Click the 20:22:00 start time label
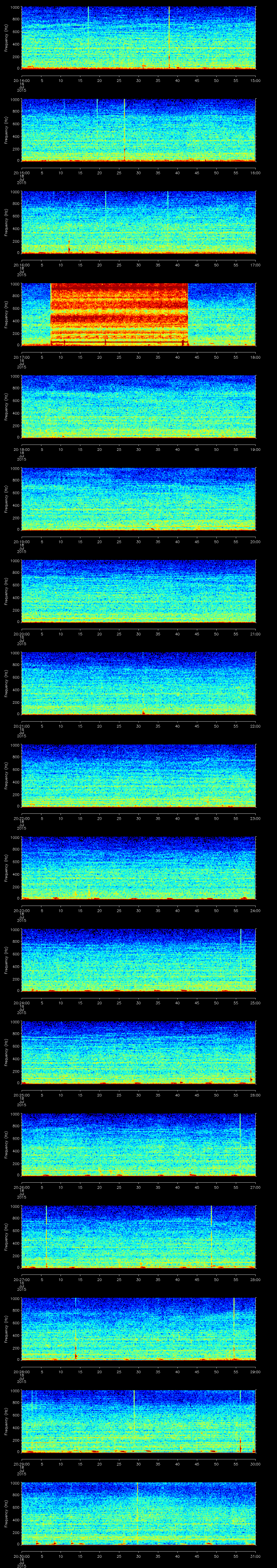Screen dimensions: 277x1568 (21, 818)
